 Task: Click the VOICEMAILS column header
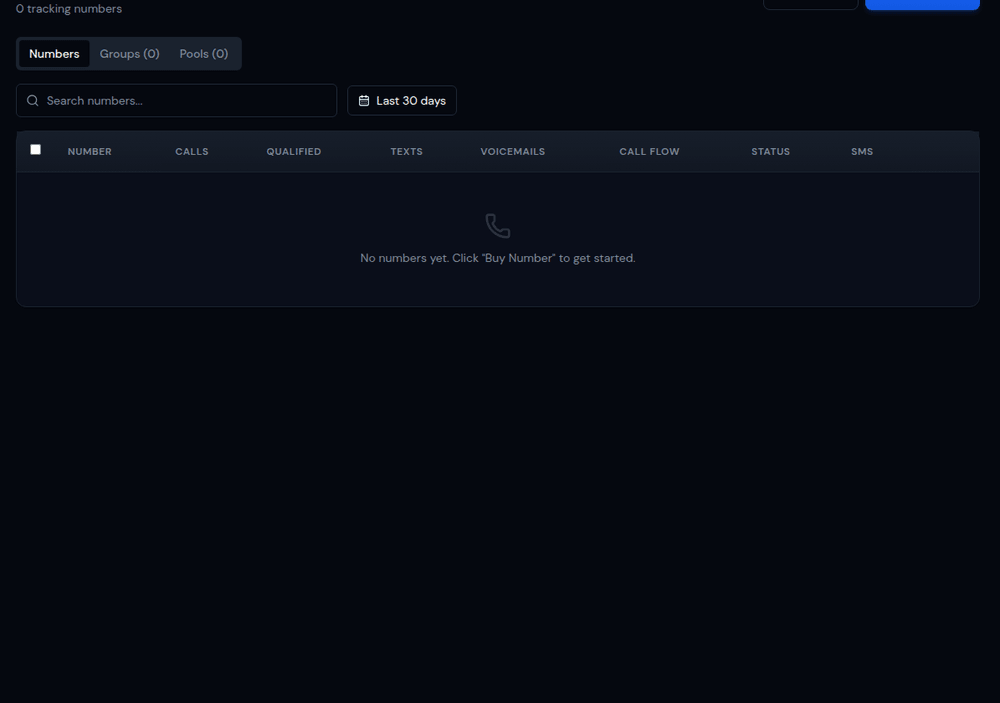pyautogui.click(x=512, y=152)
